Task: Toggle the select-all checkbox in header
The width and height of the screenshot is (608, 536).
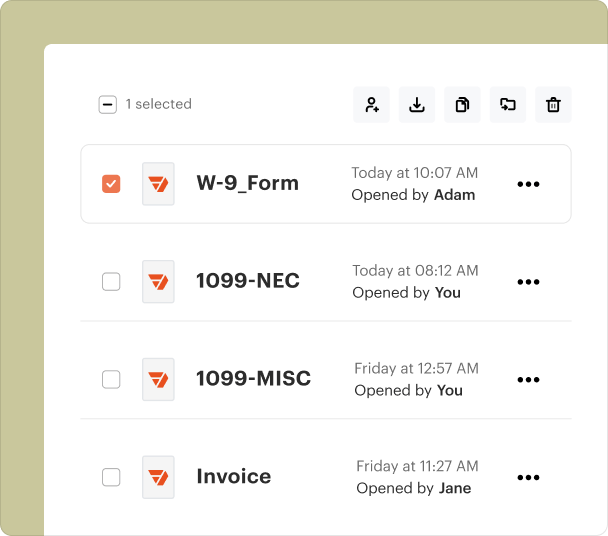Action: (x=108, y=105)
